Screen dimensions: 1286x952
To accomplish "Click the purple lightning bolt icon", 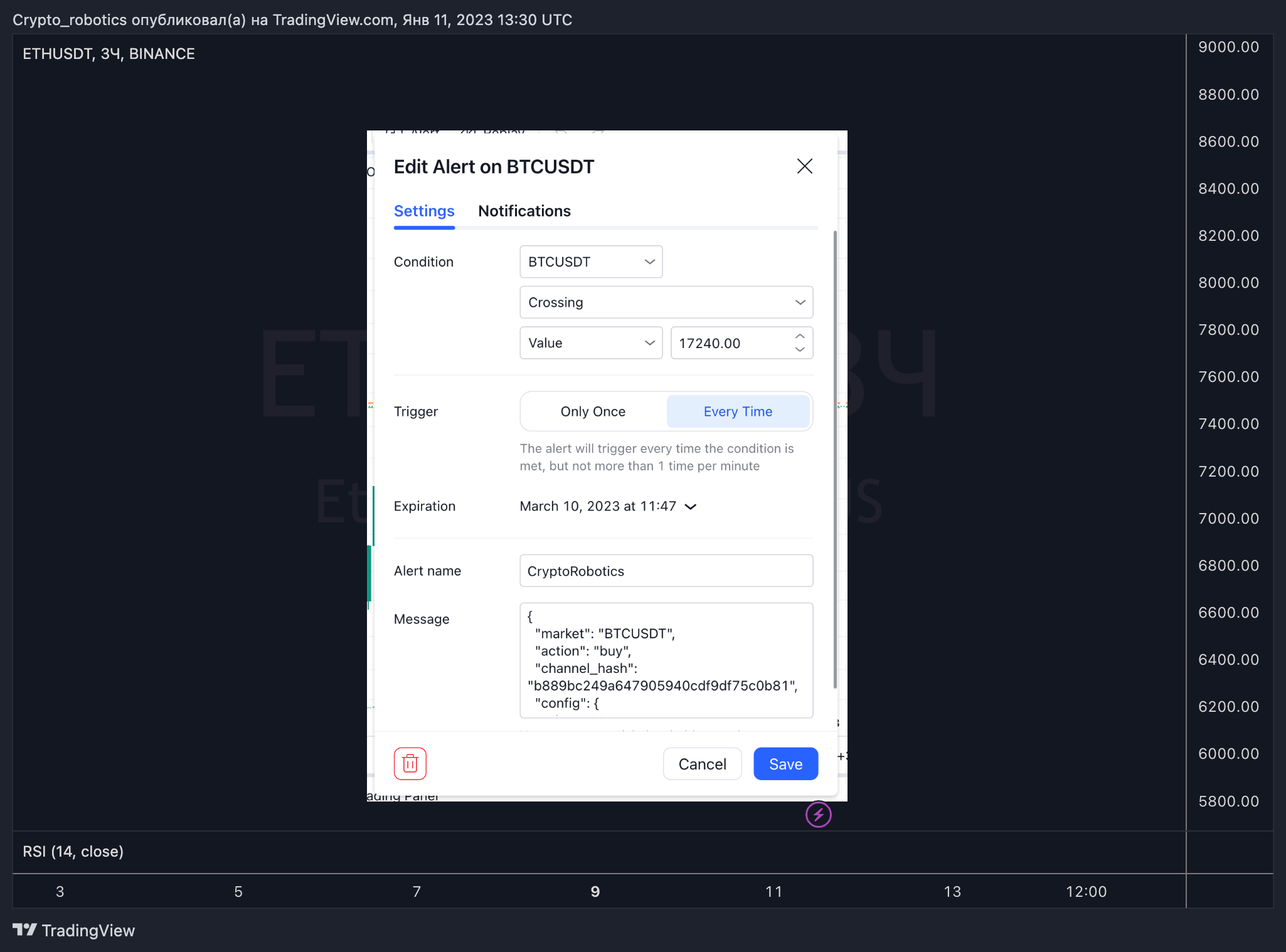I will tap(818, 815).
